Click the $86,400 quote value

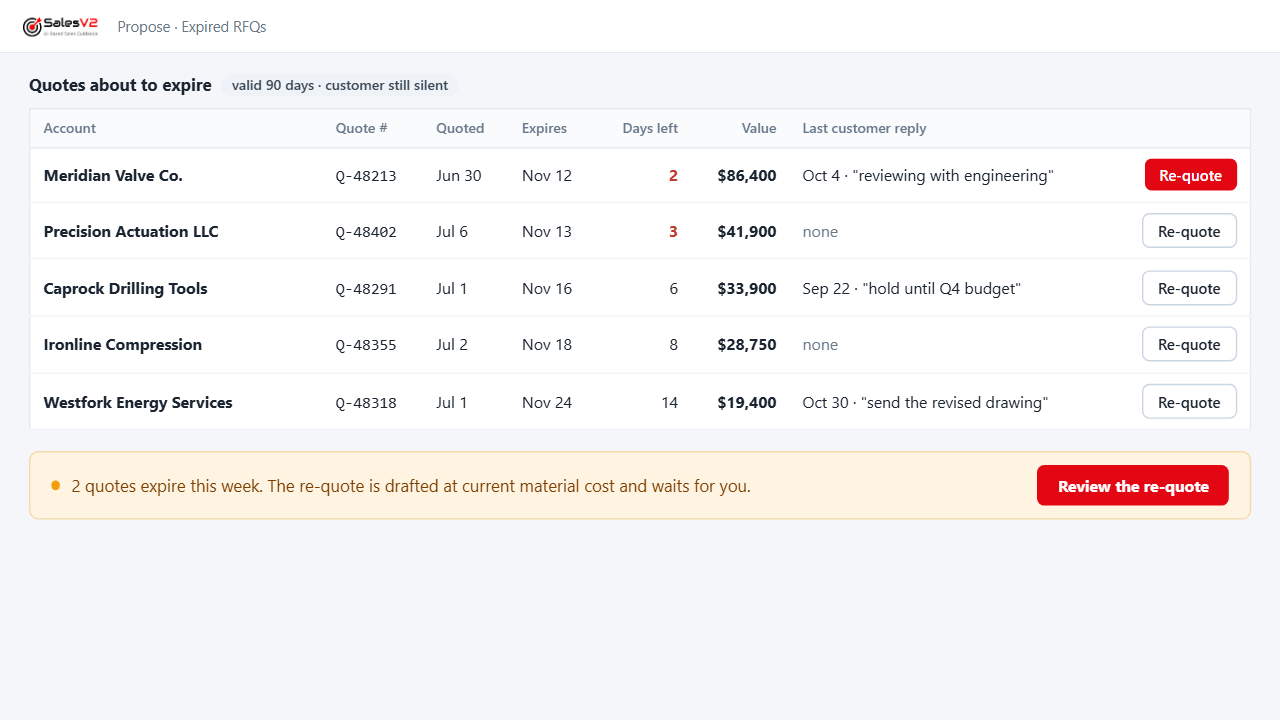pyautogui.click(x=747, y=175)
